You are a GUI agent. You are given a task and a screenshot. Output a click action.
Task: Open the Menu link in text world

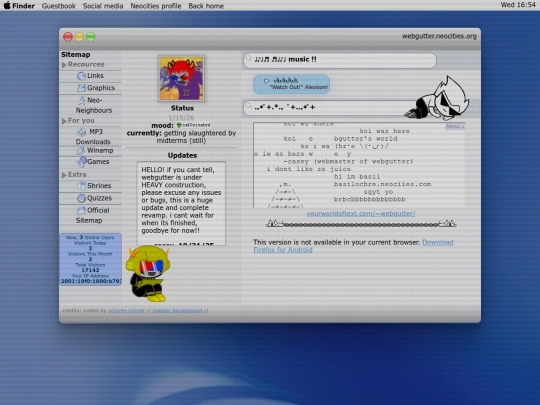click(455, 127)
